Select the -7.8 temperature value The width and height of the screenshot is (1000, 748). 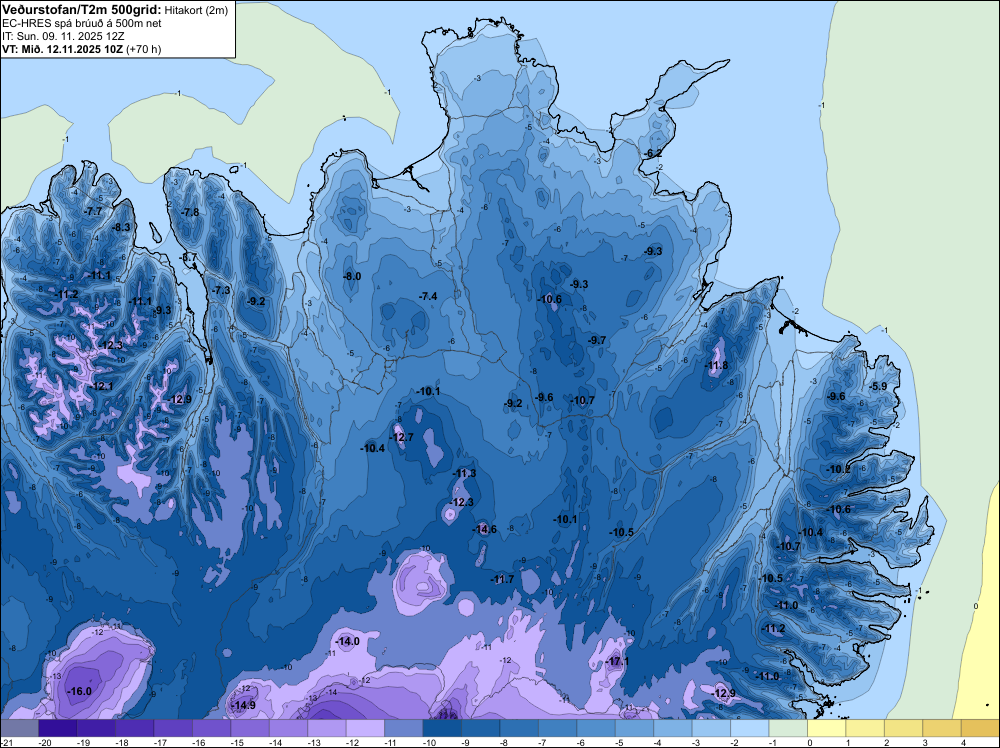(190, 212)
